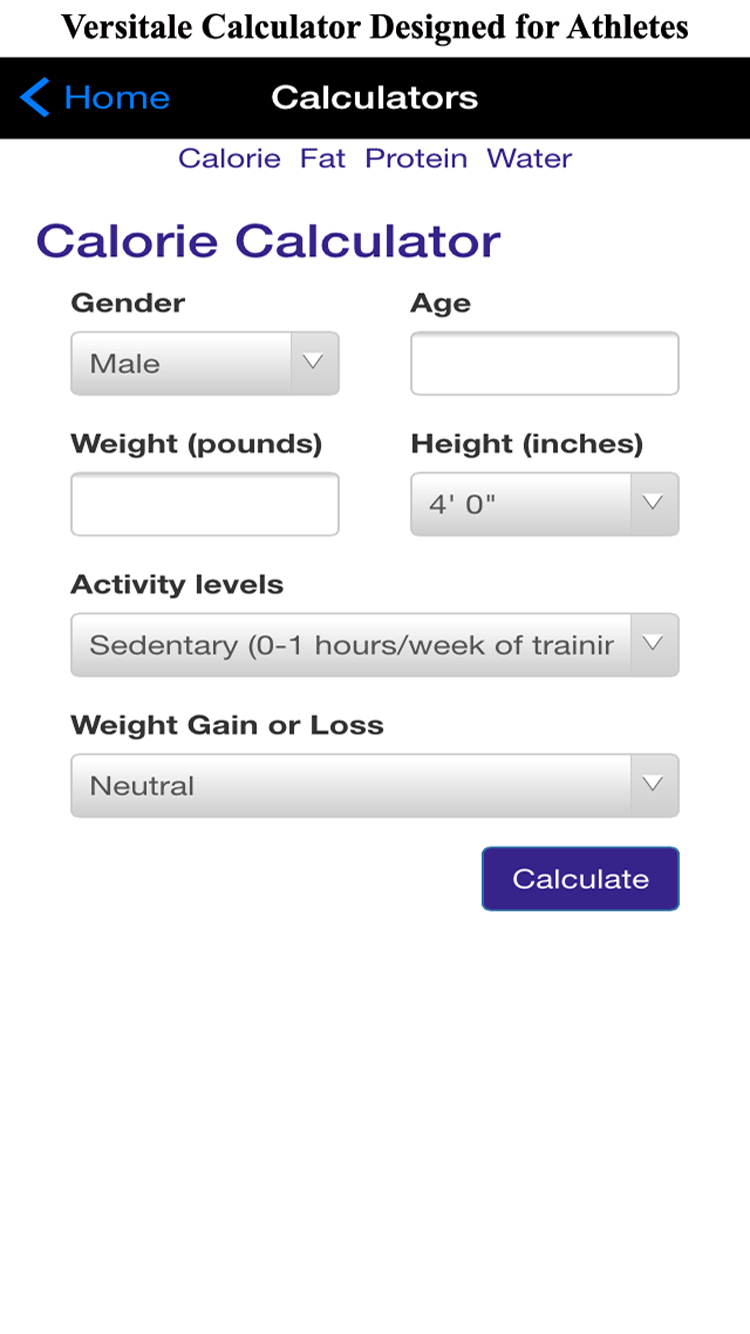750x1334 pixels.
Task: Go back via the Home link
Action: click(x=116, y=98)
